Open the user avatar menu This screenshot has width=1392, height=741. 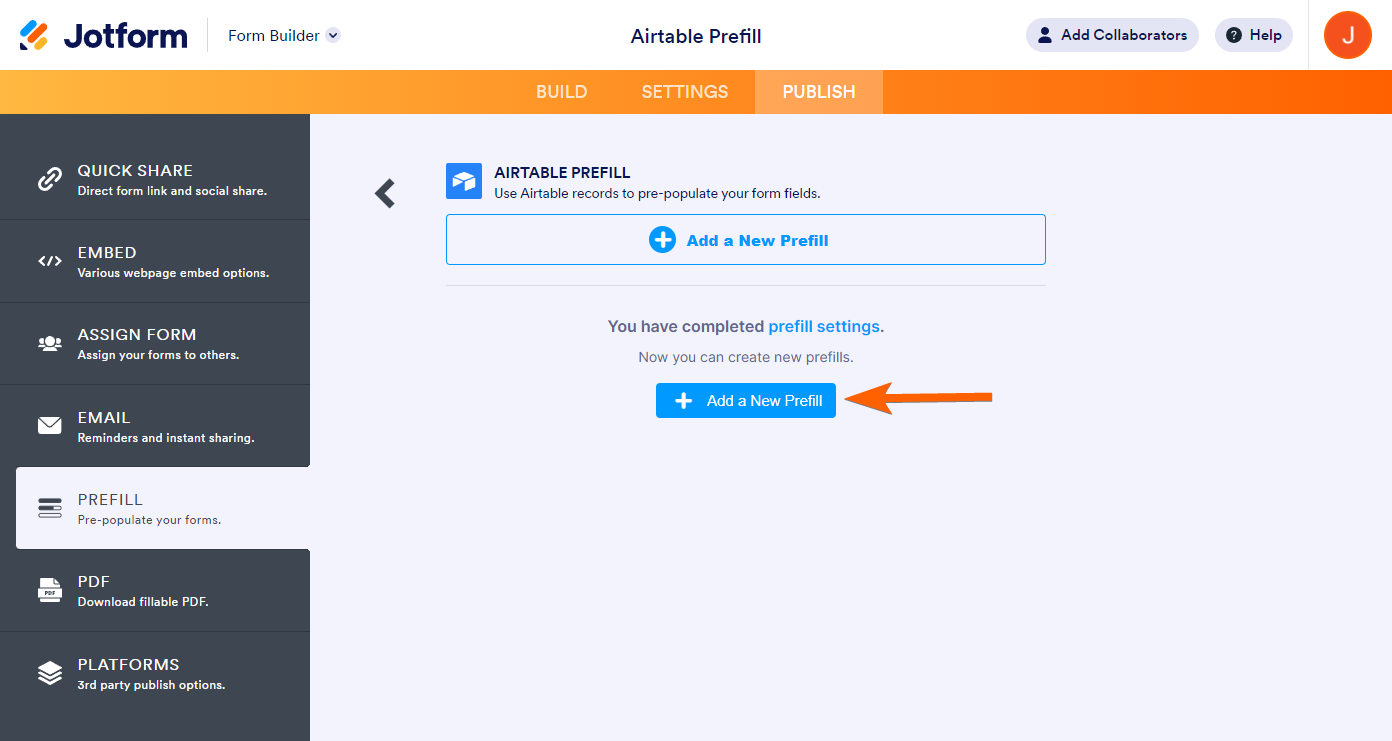(x=1347, y=35)
